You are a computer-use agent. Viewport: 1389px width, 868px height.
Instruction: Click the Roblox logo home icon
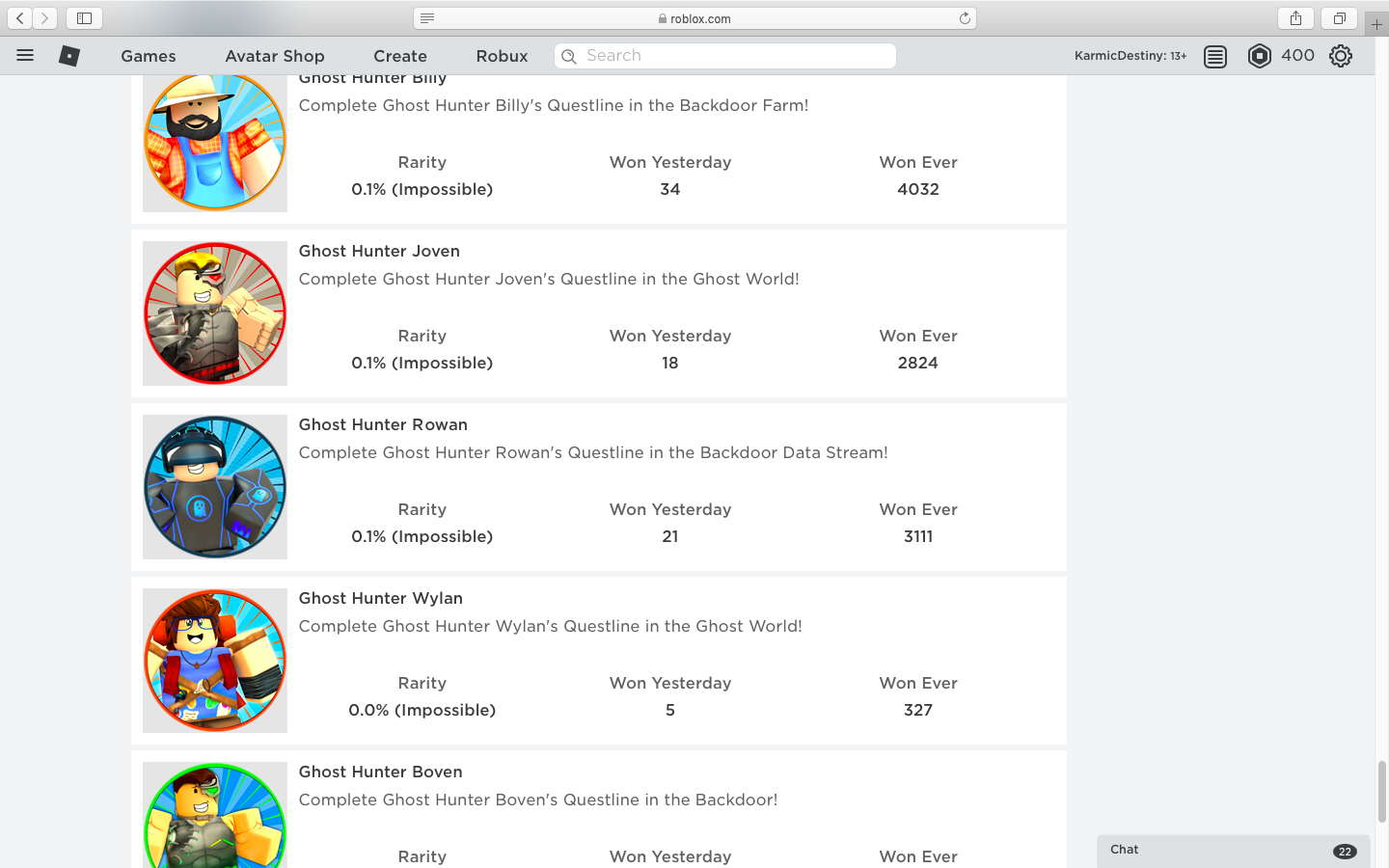click(69, 56)
